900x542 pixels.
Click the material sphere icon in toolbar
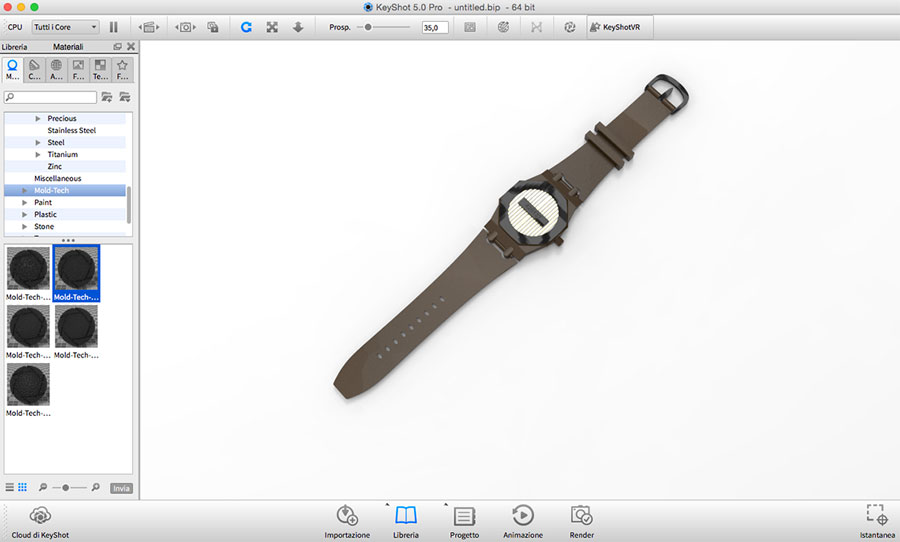(503, 27)
